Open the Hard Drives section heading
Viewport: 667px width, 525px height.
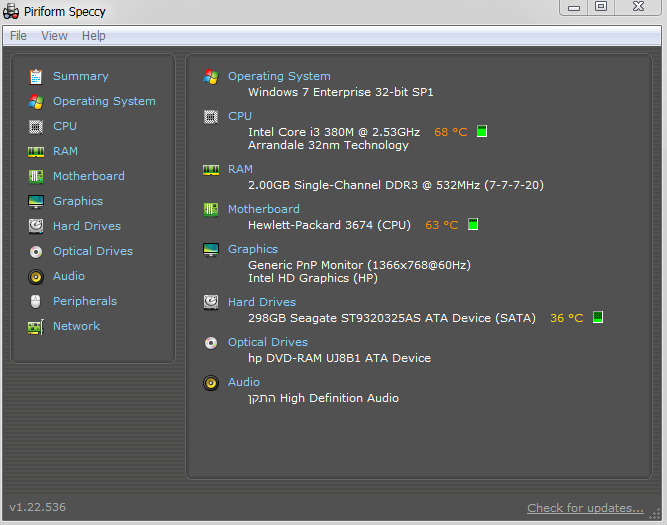point(262,302)
